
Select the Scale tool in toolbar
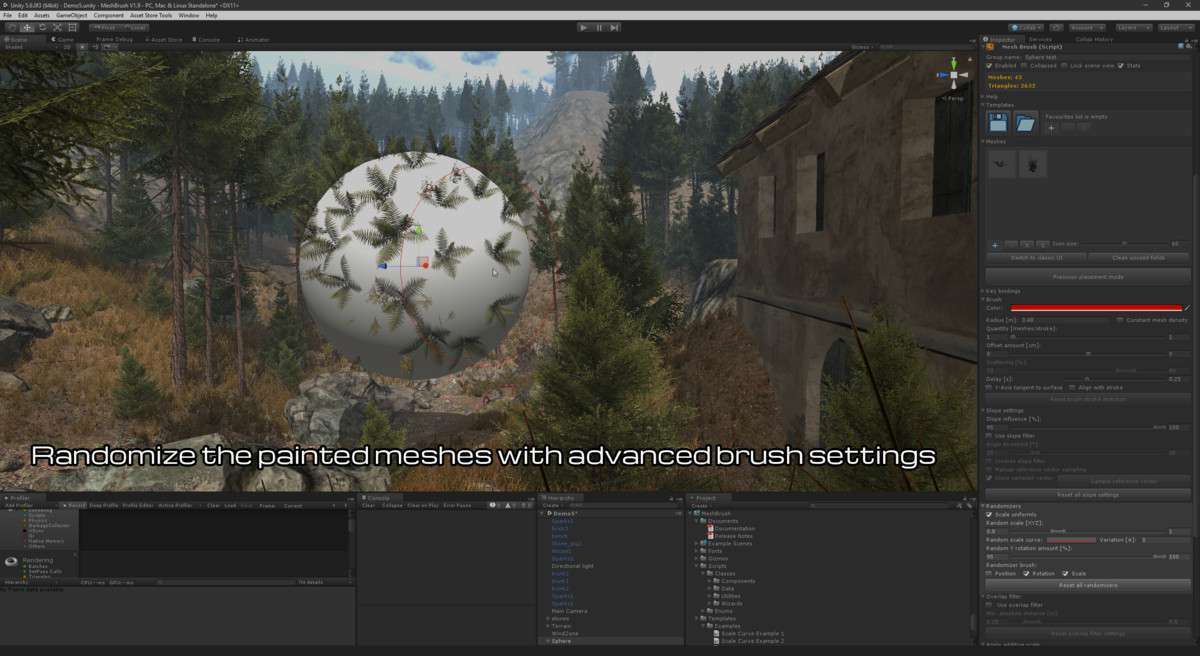tap(57, 27)
